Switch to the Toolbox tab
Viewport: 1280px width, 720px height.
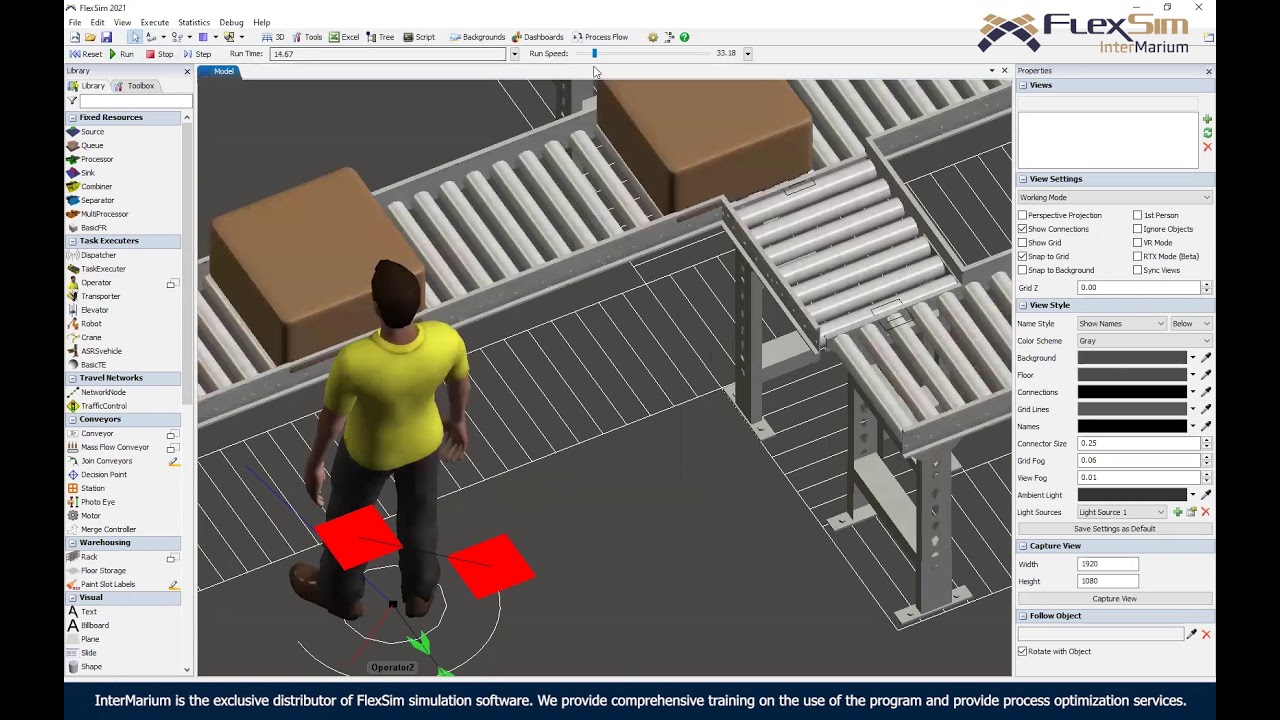coord(134,86)
